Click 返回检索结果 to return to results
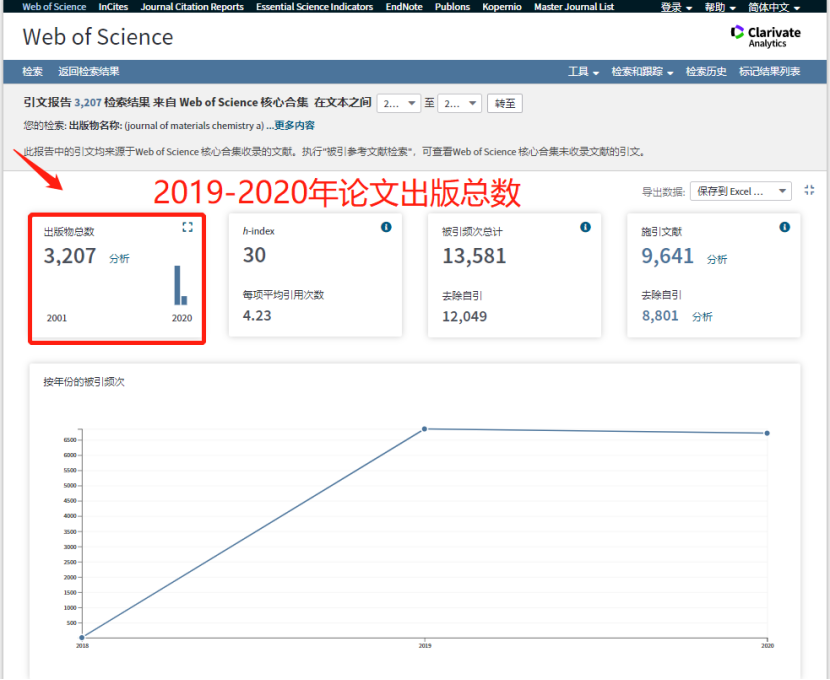Screen dimensions: 830x680 tap(88, 71)
